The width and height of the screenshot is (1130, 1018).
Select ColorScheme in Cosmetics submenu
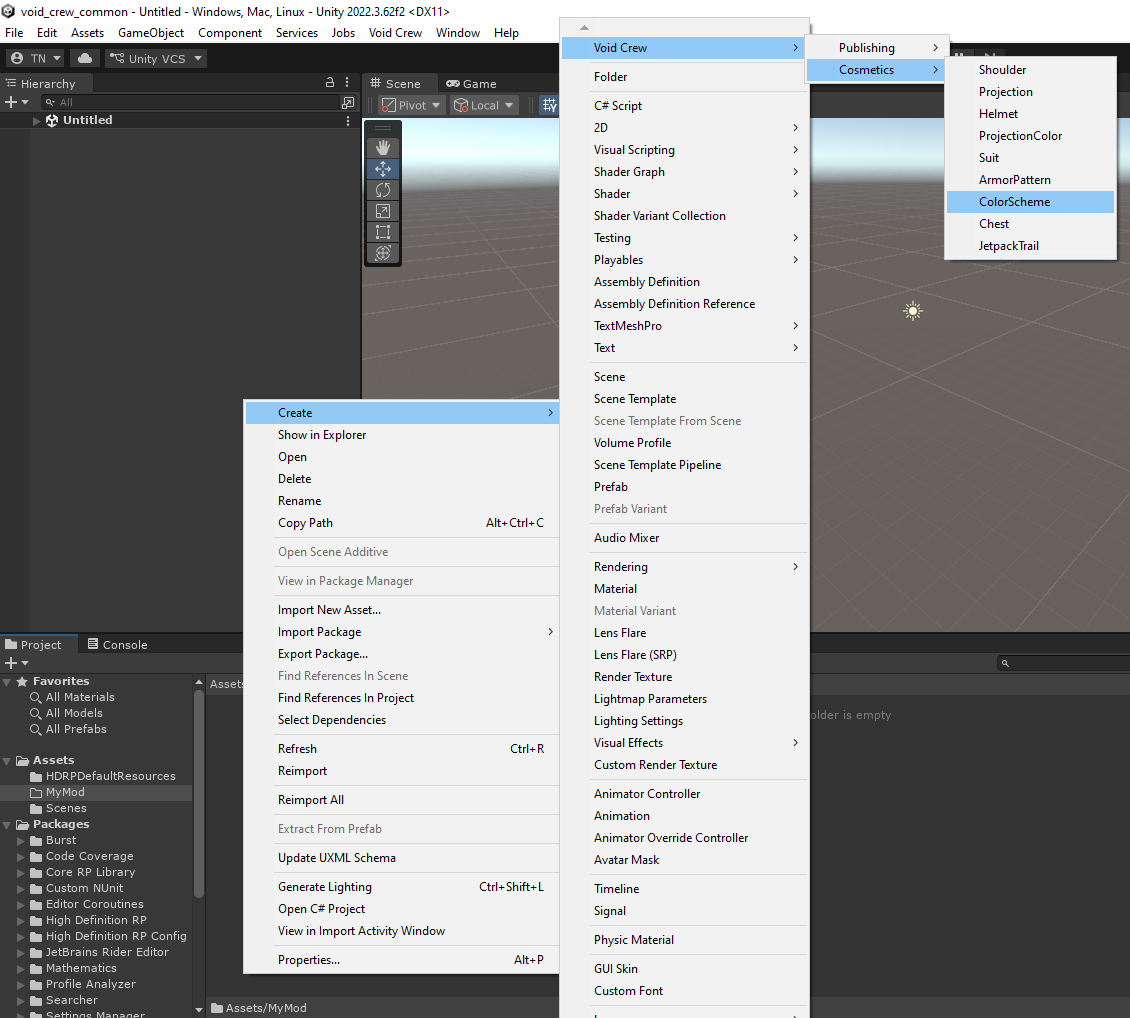point(1030,202)
